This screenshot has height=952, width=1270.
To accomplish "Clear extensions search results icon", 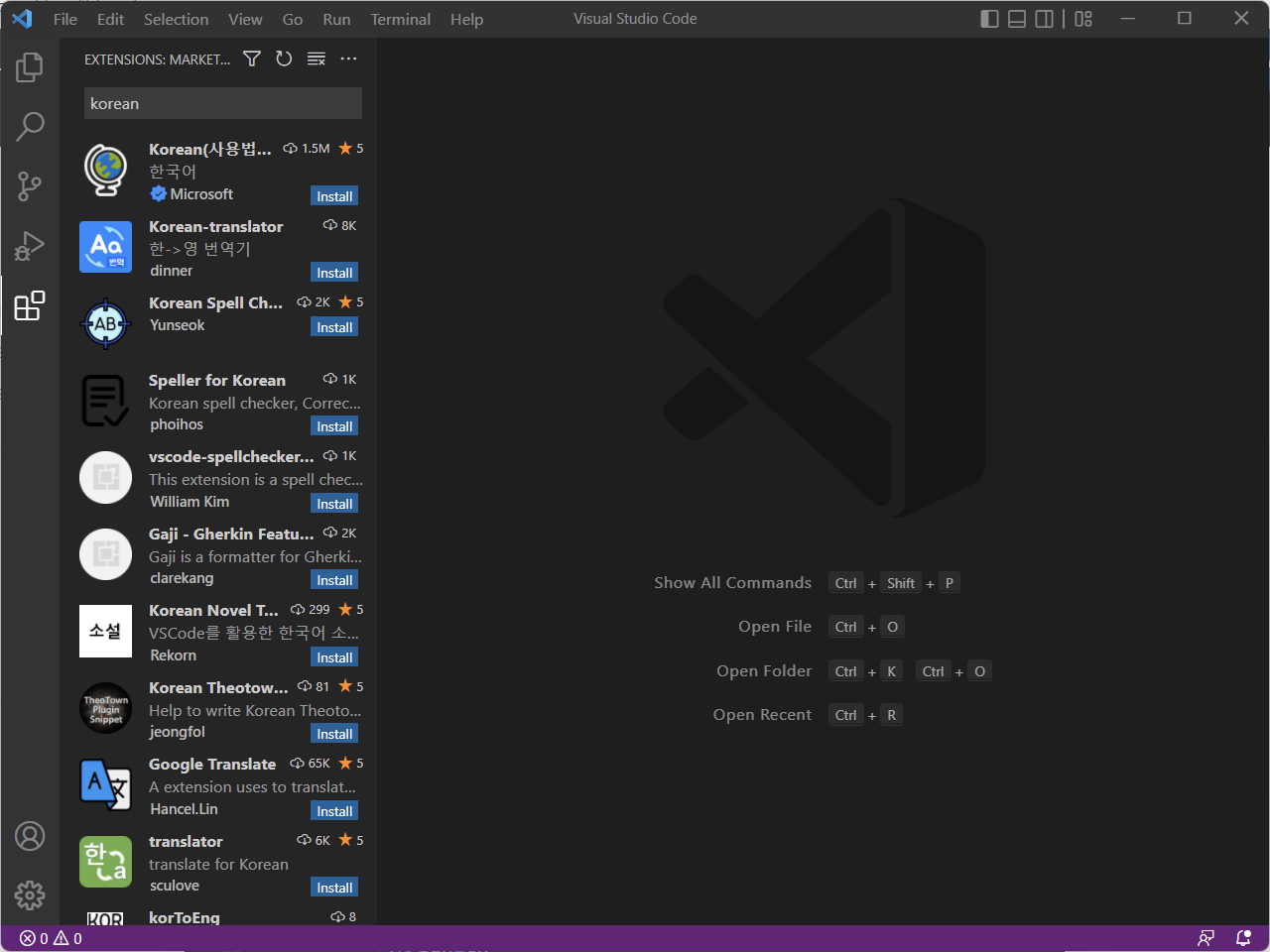I will pyautogui.click(x=317, y=59).
